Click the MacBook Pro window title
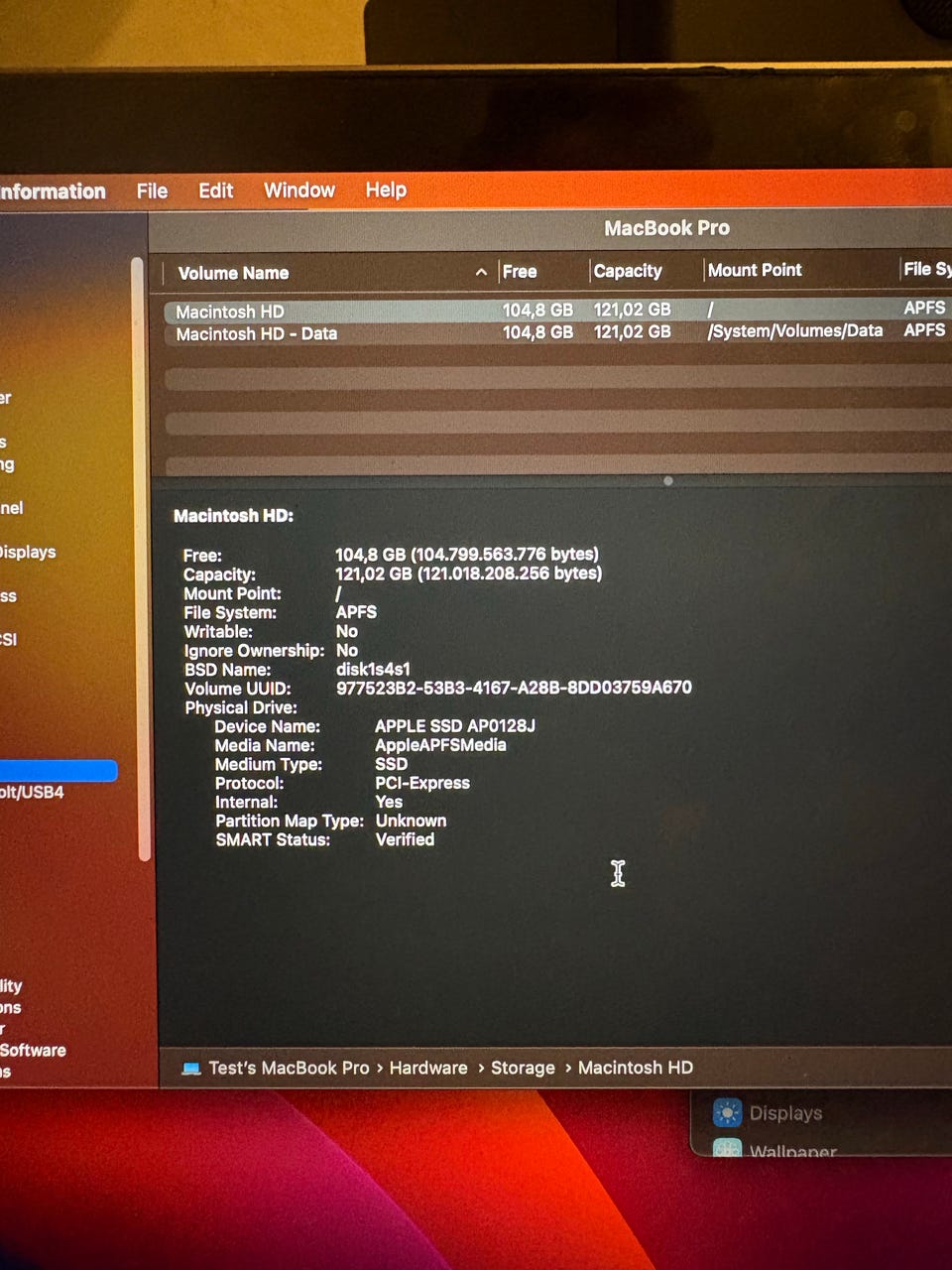Image resolution: width=952 pixels, height=1270 pixels. [x=666, y=228]
